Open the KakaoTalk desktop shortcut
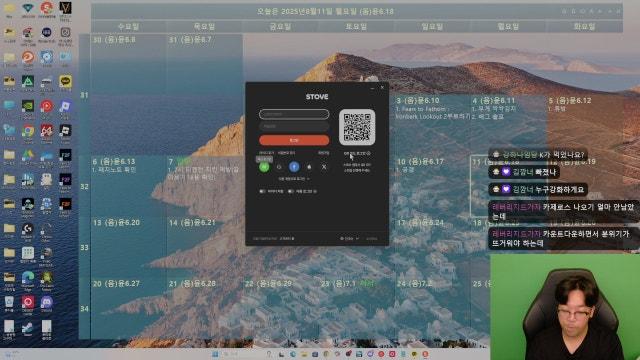 click(x=65, y=82)
